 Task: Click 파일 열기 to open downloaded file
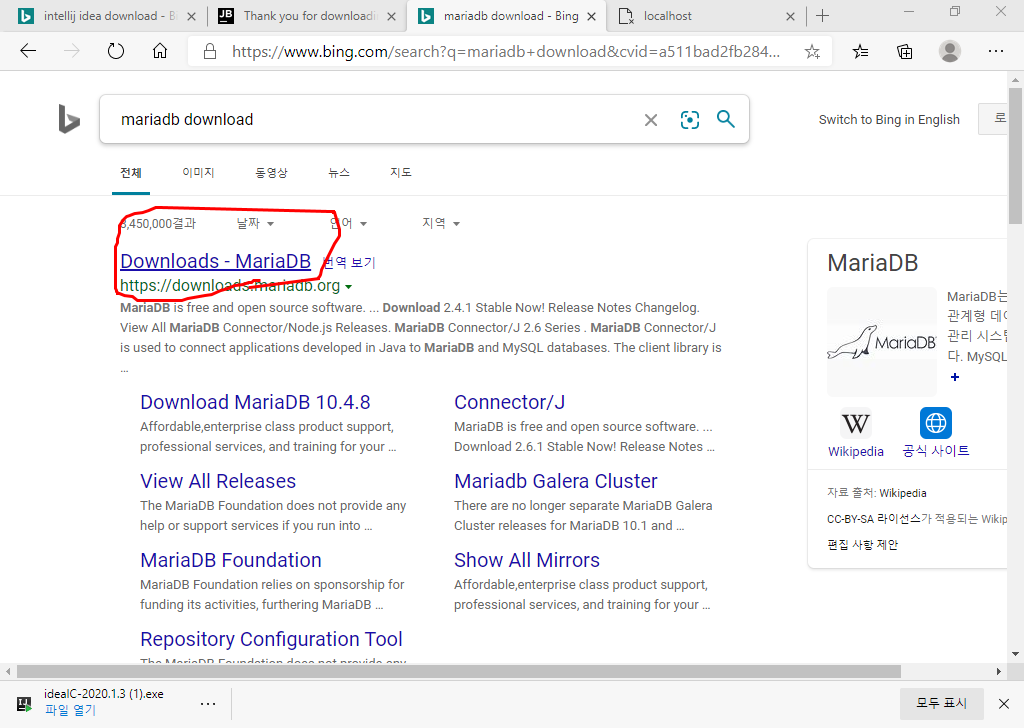[x=71, y=710]
